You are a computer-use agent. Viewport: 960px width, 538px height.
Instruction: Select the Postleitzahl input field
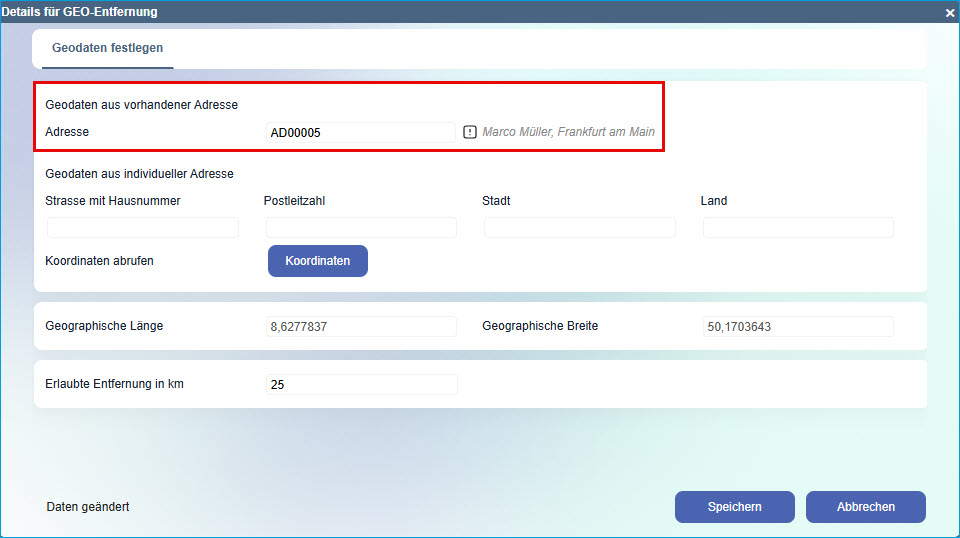click(361, 228)
